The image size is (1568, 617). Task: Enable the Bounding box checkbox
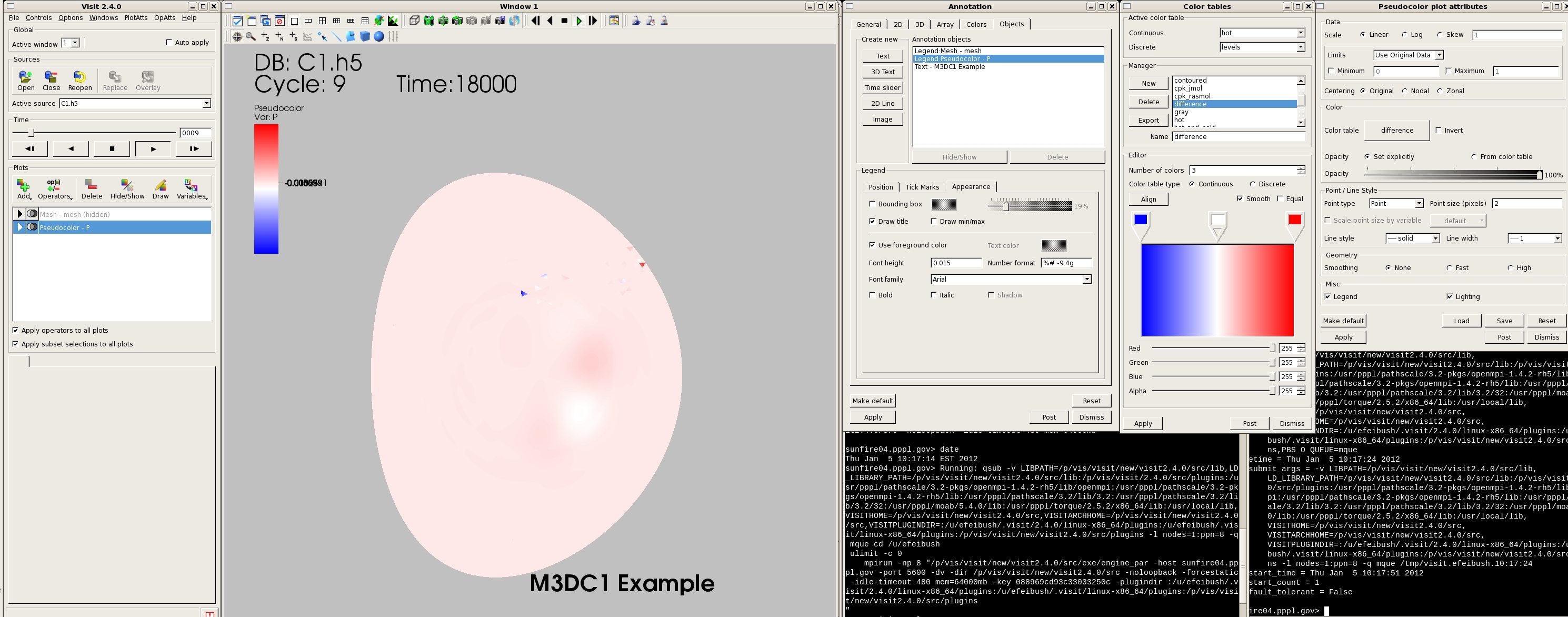click(x=872, y=204)
